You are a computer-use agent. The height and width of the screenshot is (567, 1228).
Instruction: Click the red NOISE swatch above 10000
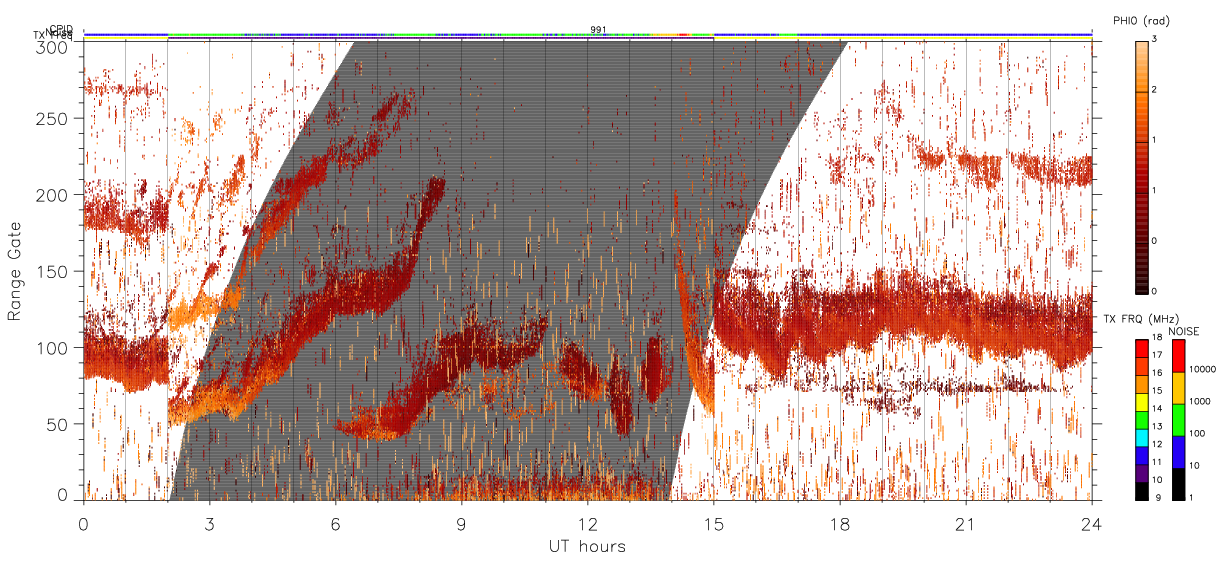pos(1177,355)
